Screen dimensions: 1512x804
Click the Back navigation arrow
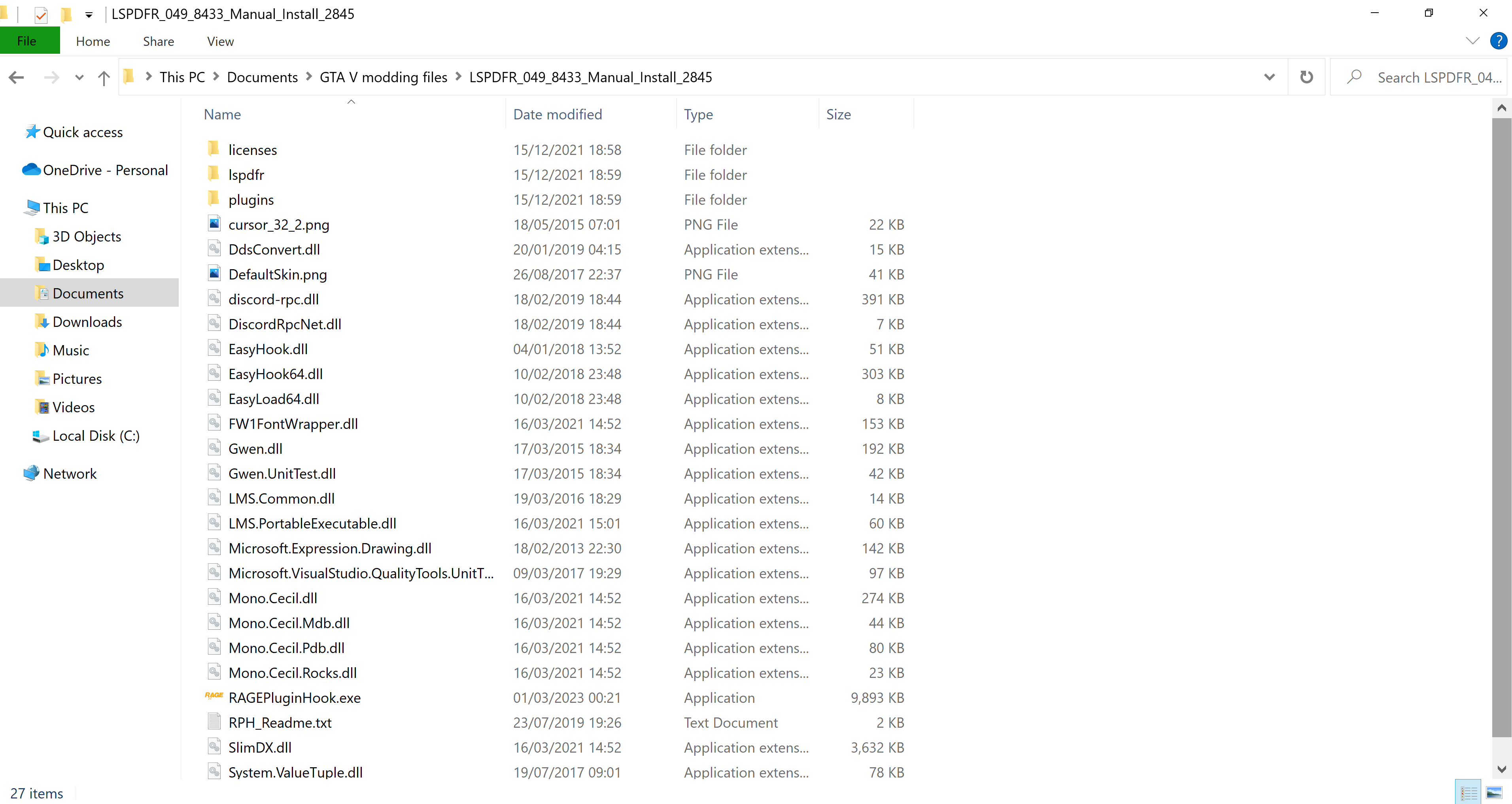17,77
